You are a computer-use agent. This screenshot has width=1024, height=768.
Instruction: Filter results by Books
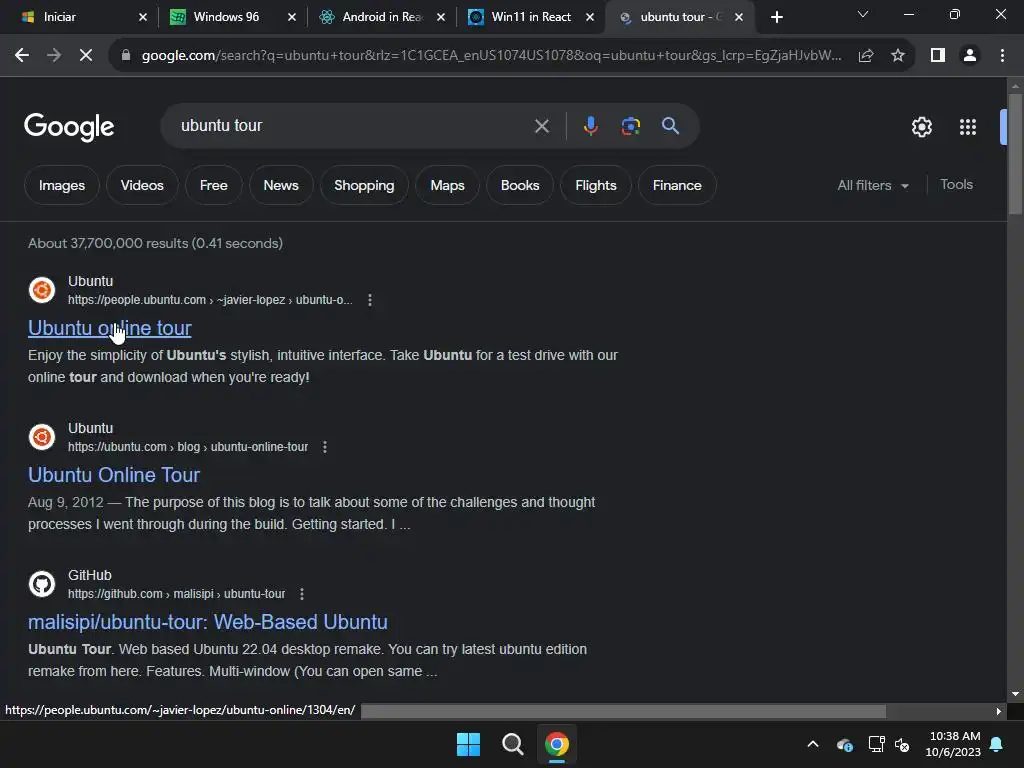click(x=520, y=185)
